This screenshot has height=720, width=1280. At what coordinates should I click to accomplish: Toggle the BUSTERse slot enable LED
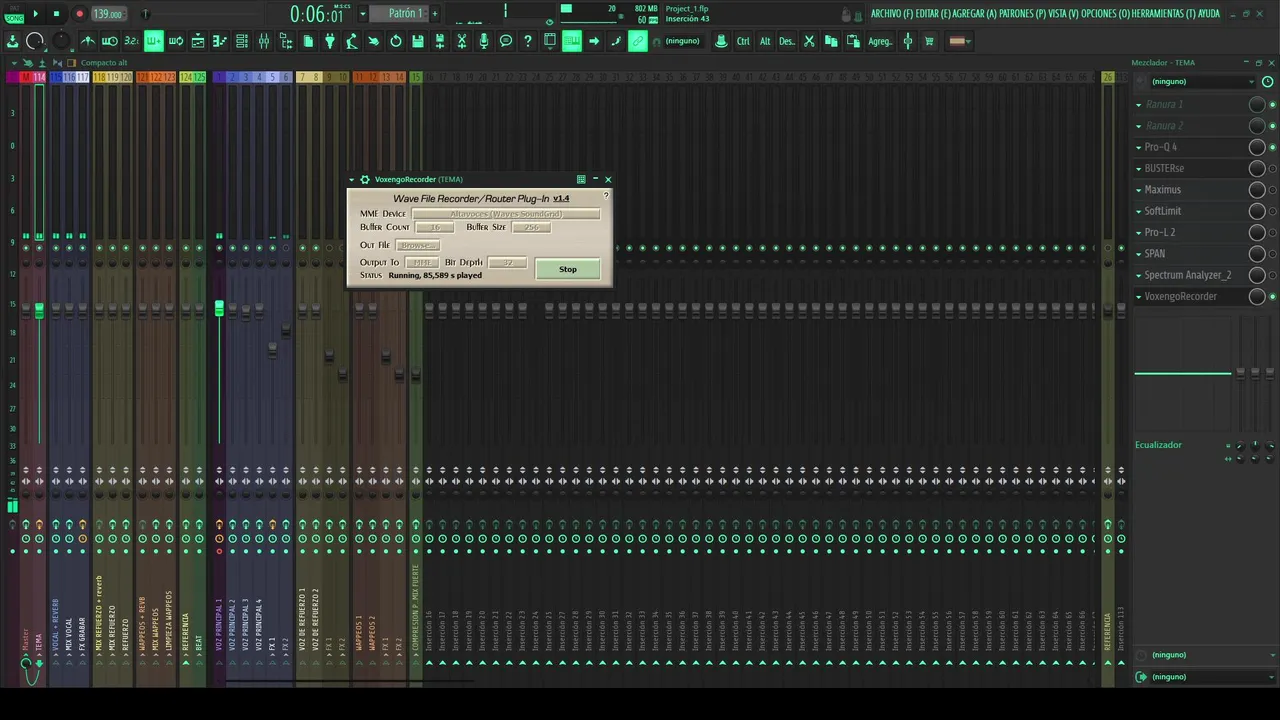(1272, 168)
